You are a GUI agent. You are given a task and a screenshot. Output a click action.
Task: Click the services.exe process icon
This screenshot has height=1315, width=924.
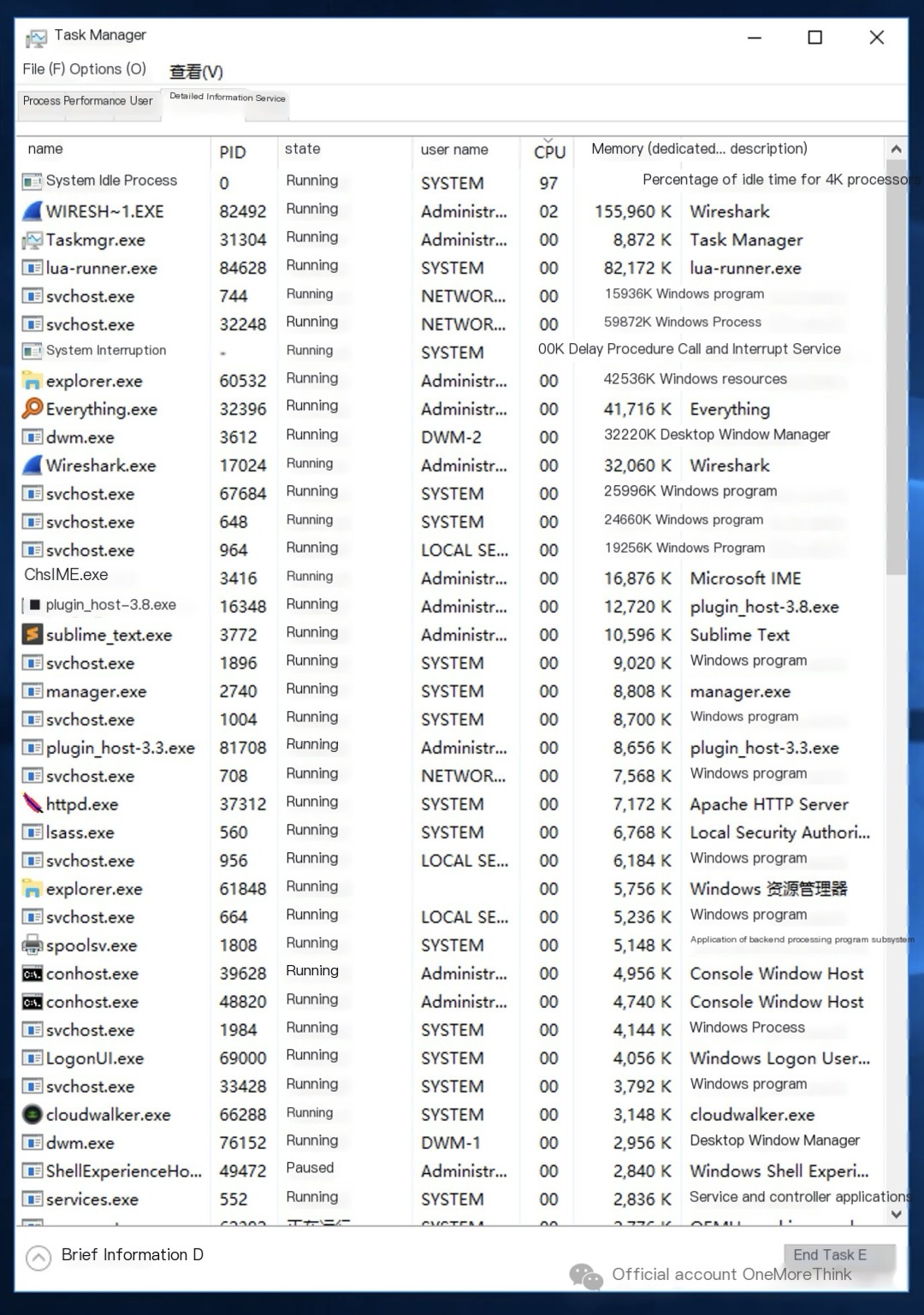coord(32,1199)
